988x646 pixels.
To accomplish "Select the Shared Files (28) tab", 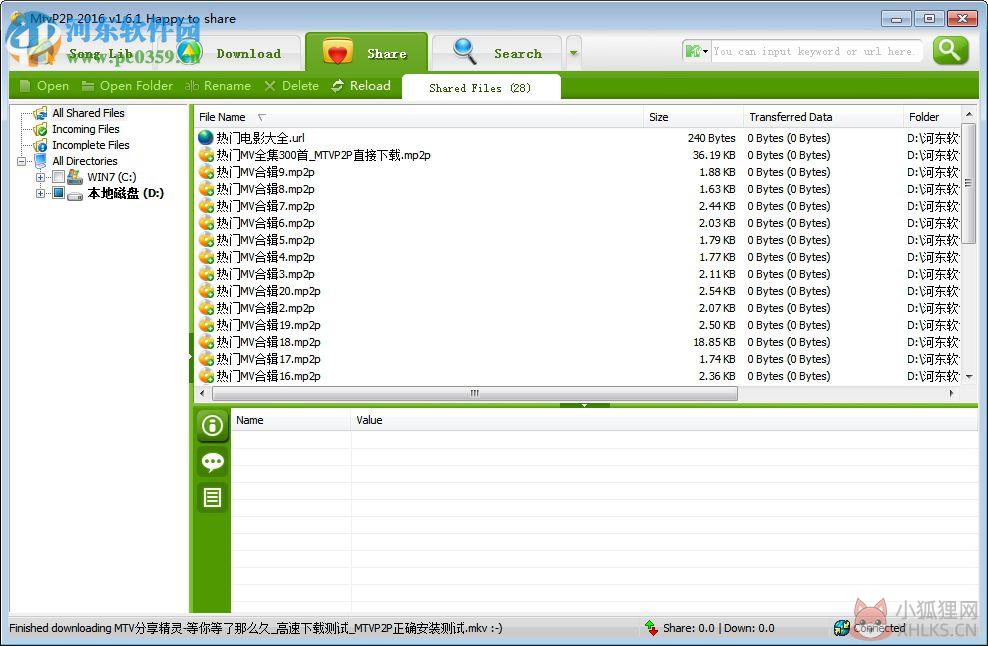I will pos(480,88).
